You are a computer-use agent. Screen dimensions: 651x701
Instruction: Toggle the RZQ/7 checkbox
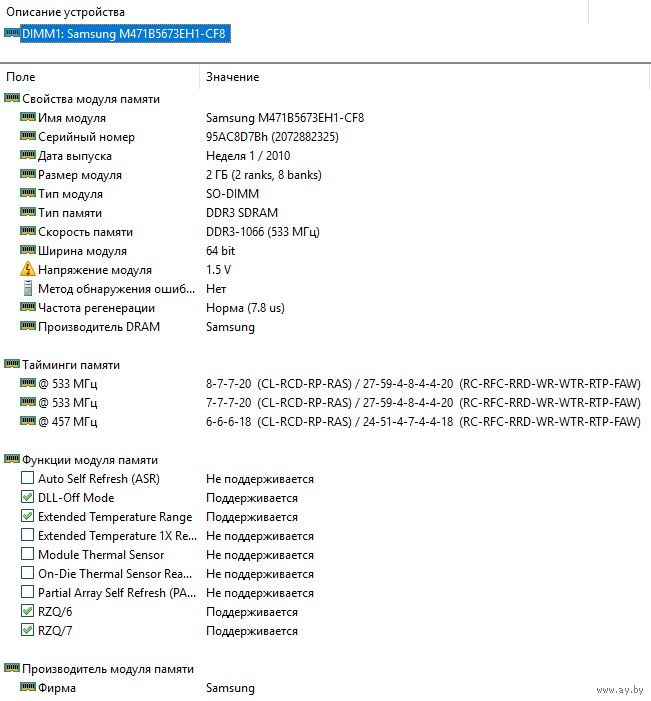(x=28, y=631)
